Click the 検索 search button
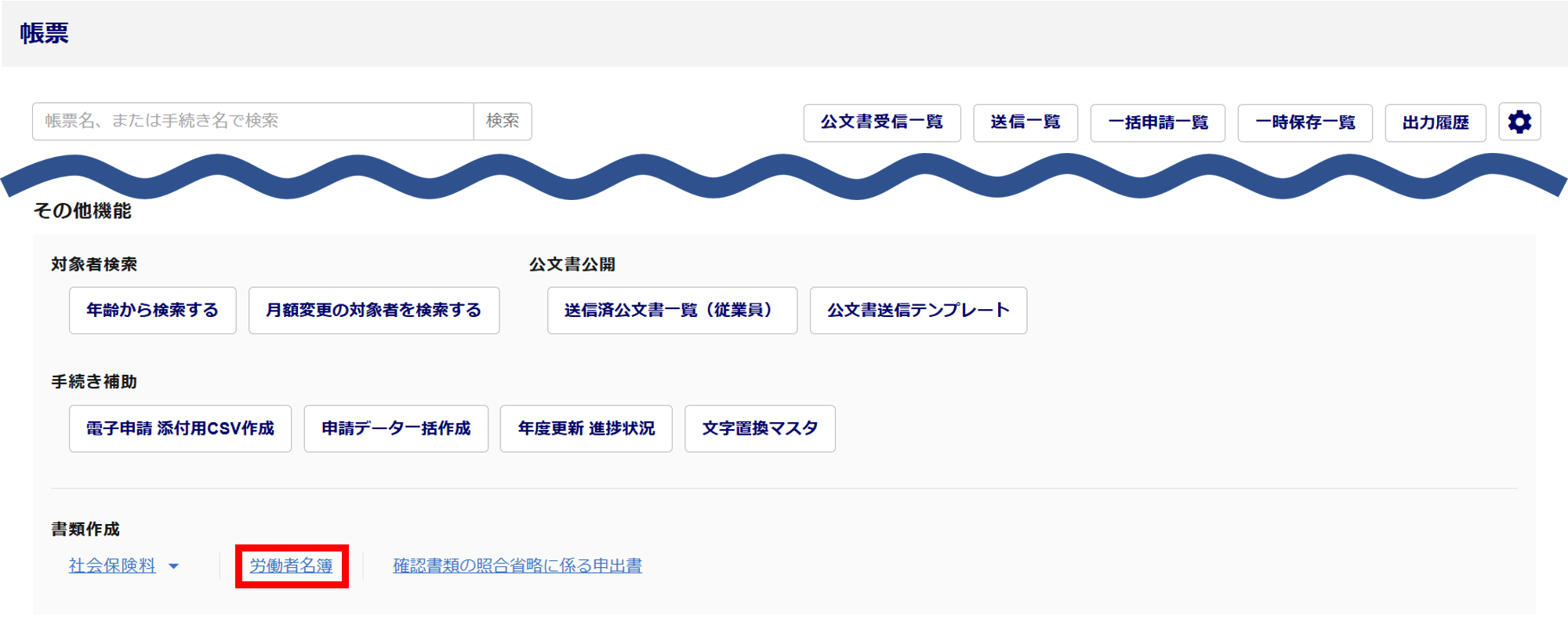 tap(503, 122)
